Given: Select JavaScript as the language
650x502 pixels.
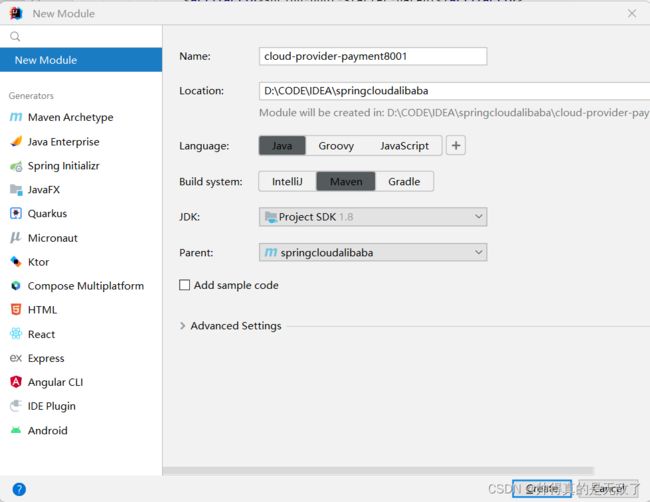Looking at the screenshot, I should pyautogui.click(x=404, y=146).
